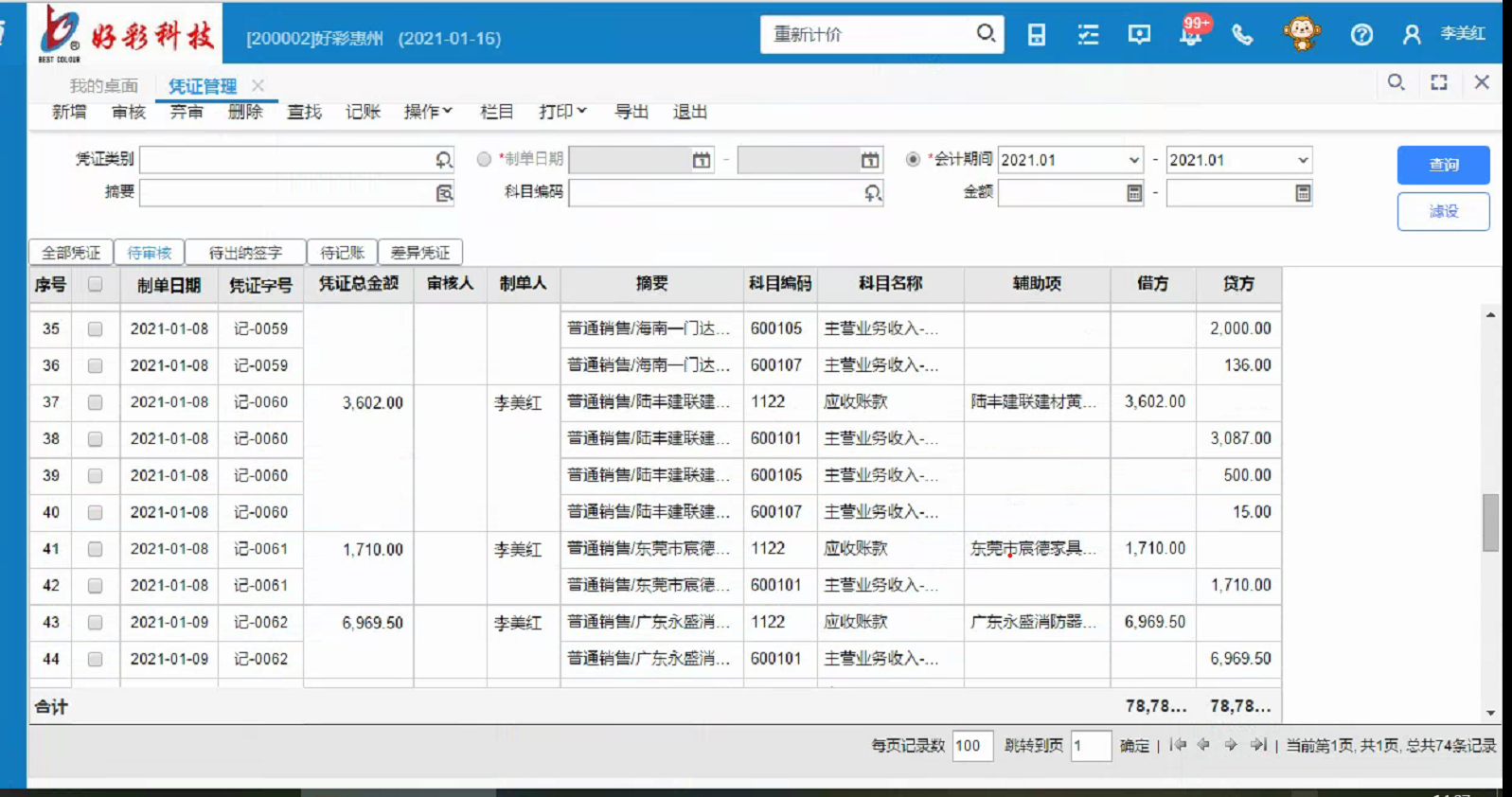
Task: Go to the previous page arrow icon
Action: pyautogui.click(x=1203, y=745)
